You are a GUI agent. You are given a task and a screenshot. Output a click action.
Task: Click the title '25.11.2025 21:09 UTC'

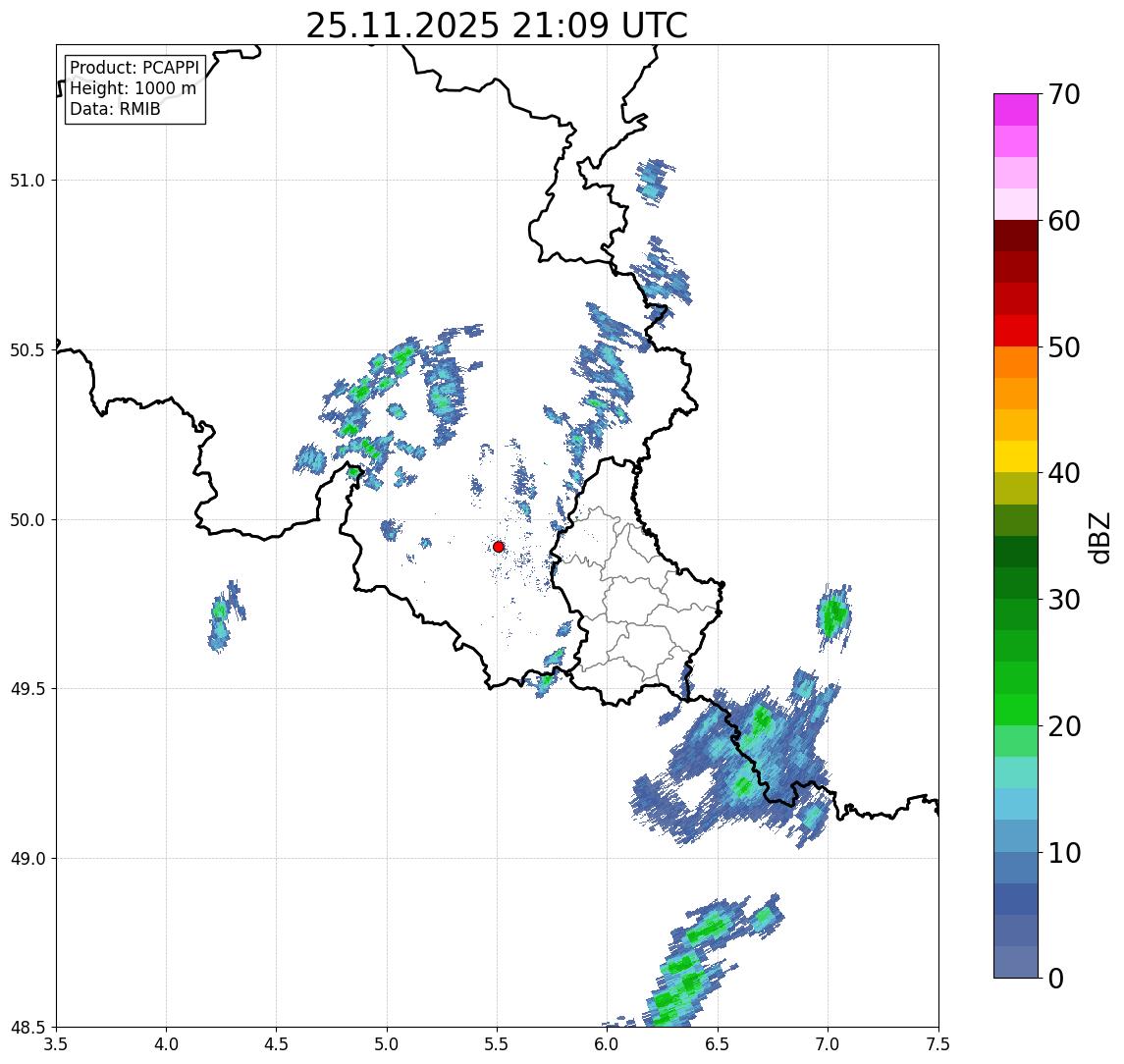(496, 27)
